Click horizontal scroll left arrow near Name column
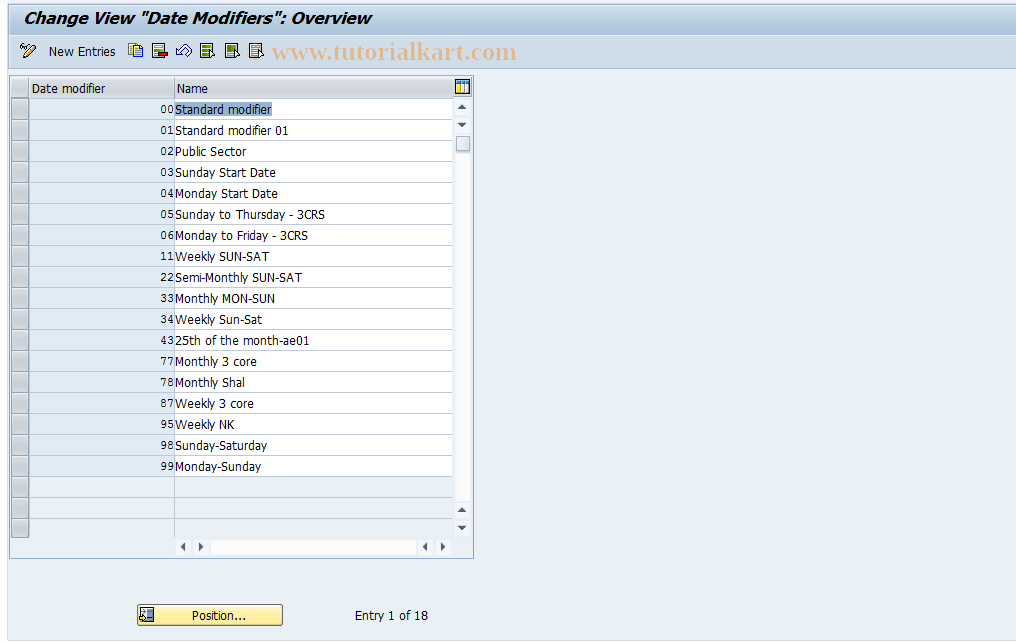Image resolution: width=1016 pixels, height=642 pixels. point(183,547)
